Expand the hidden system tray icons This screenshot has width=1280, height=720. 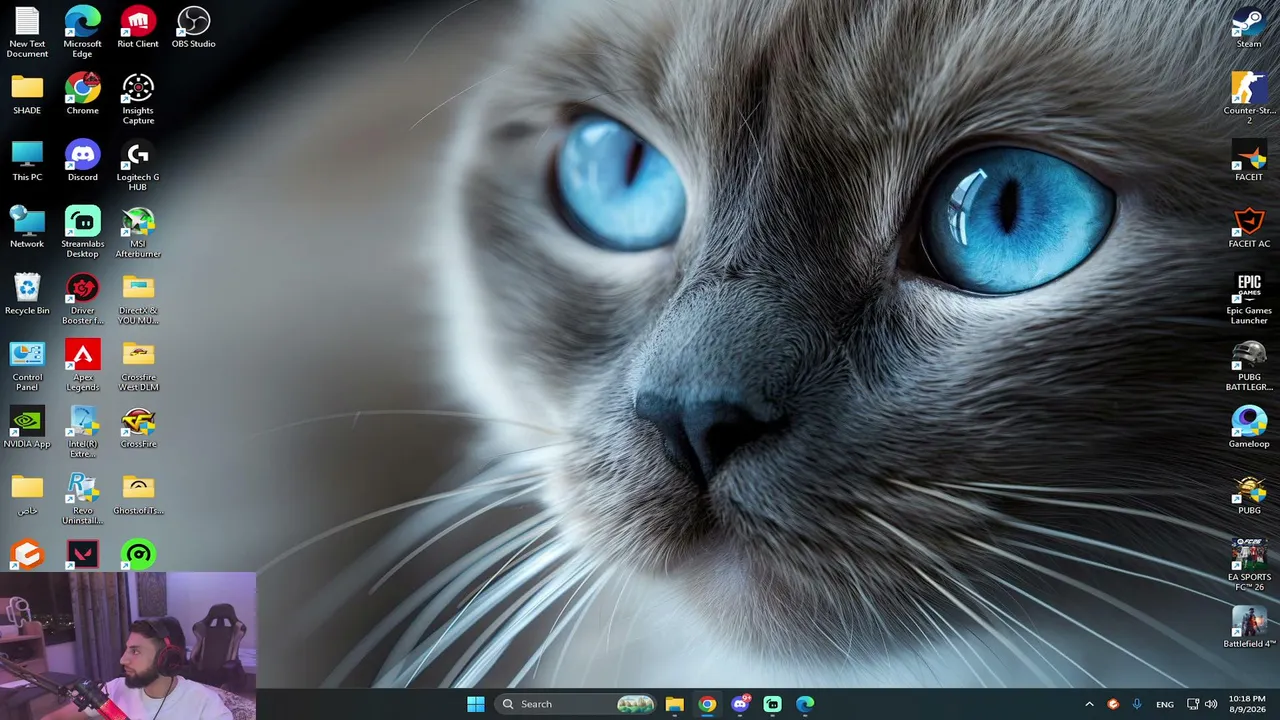1089,704
